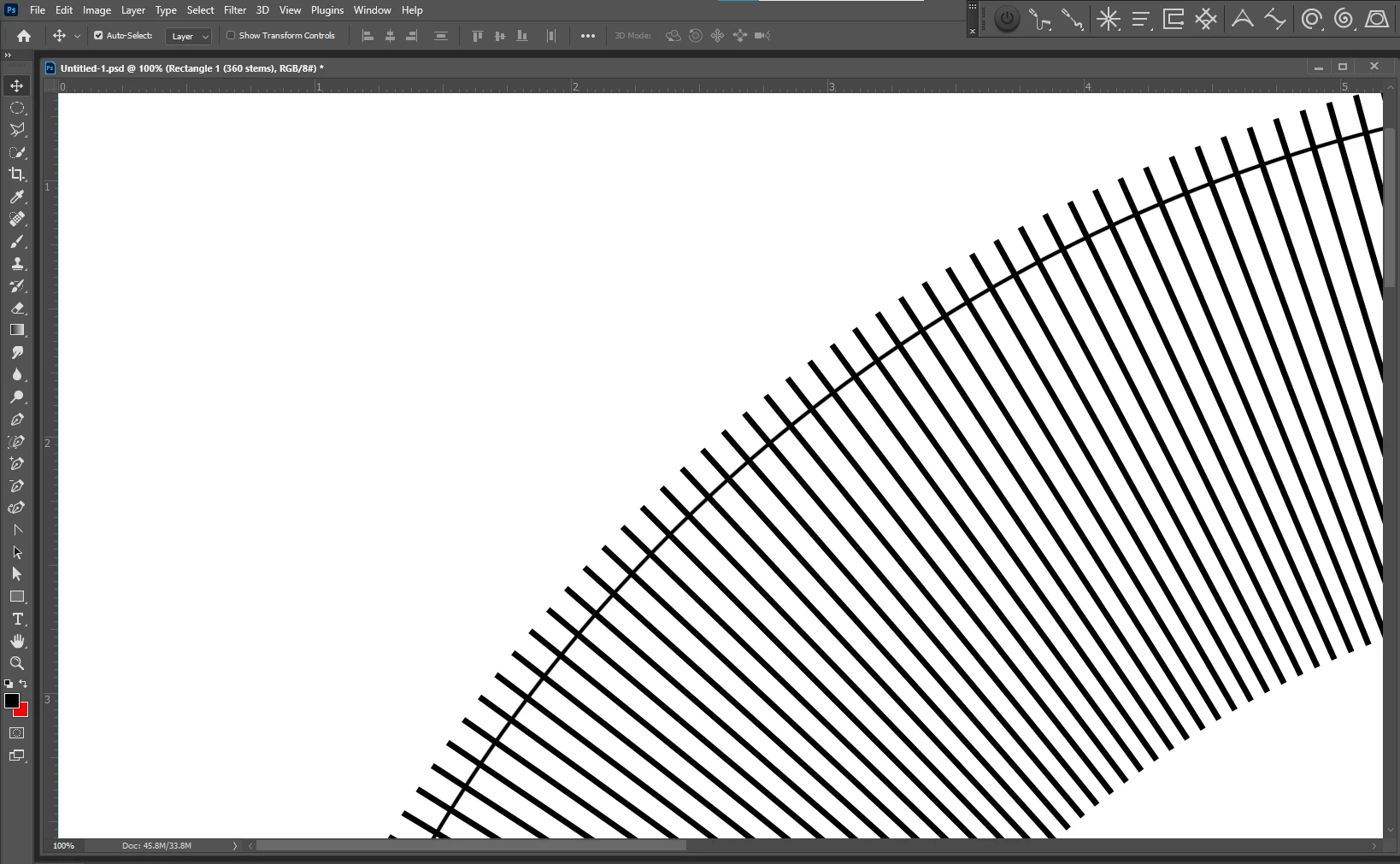
Task: Open the Change Screen Mode menu
Action: coord(17,755)
